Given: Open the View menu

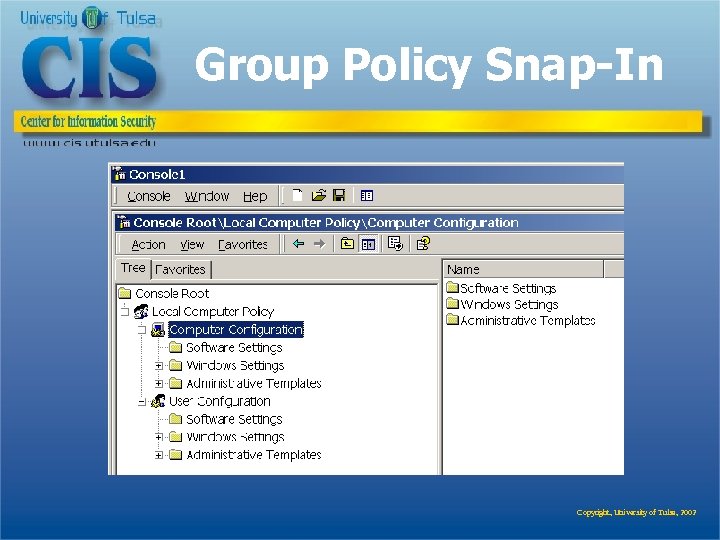Looking at the screenshot, I should pyautogui.click(x=192, y=245).
